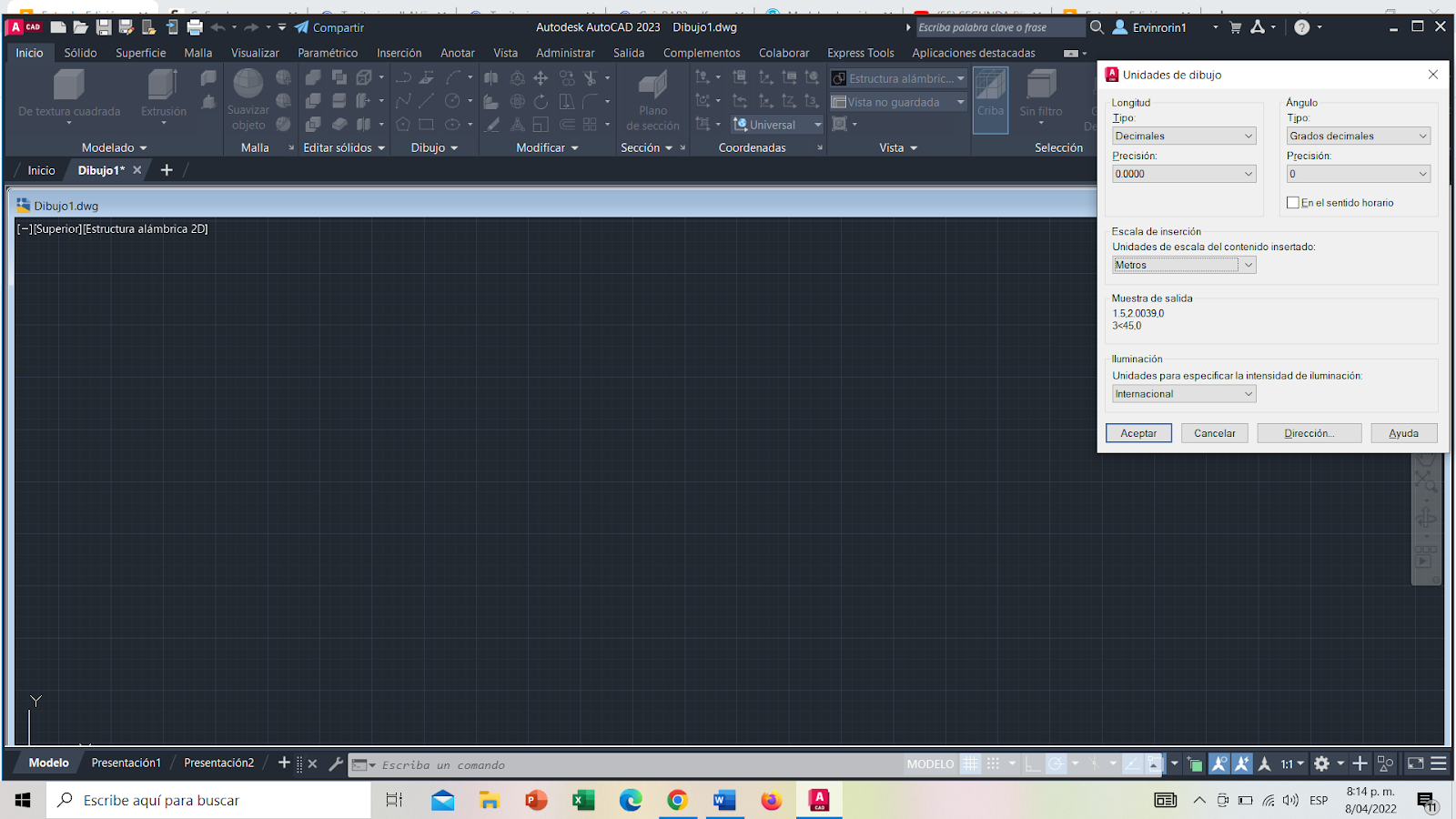
Task: Select the Move tool in Modificar panel
Action: (541, 78)
